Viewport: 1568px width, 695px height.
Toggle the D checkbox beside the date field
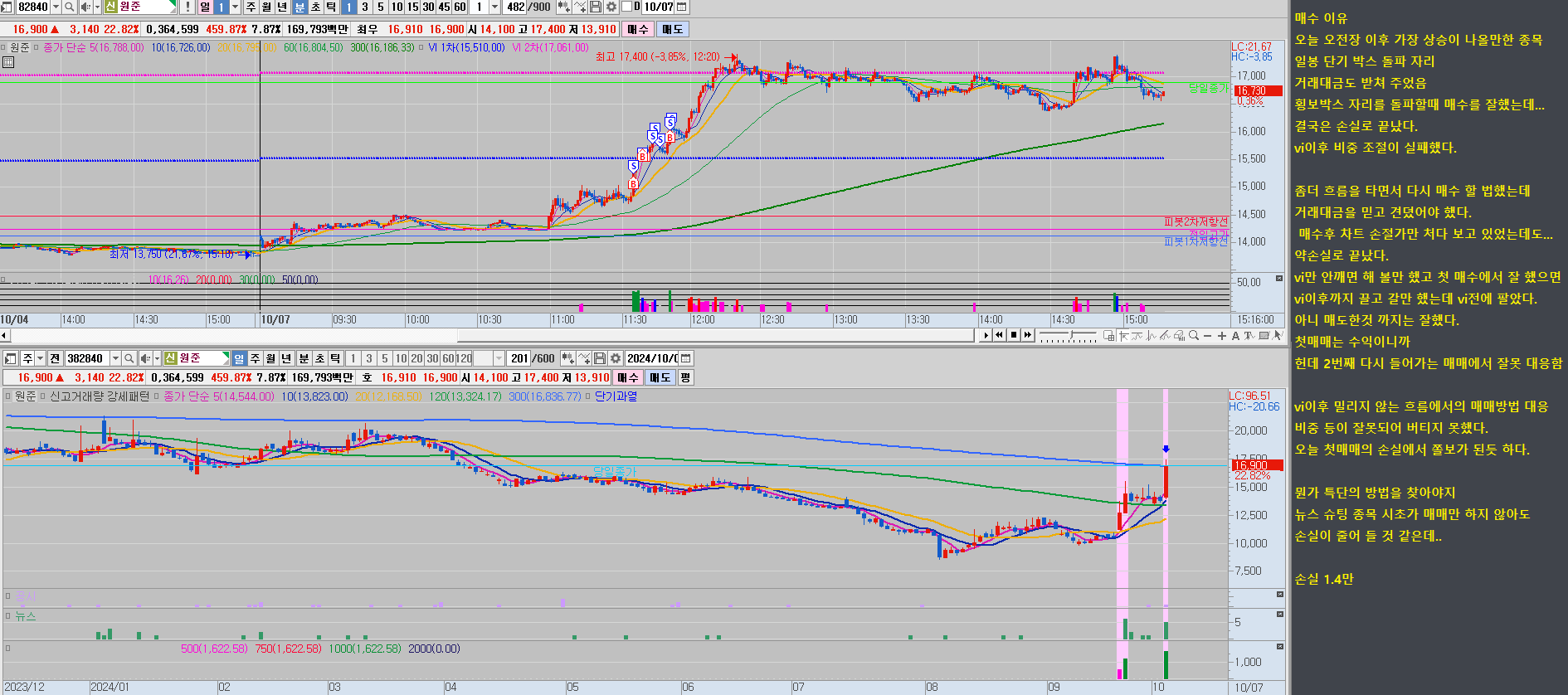[x=627, y=7]
